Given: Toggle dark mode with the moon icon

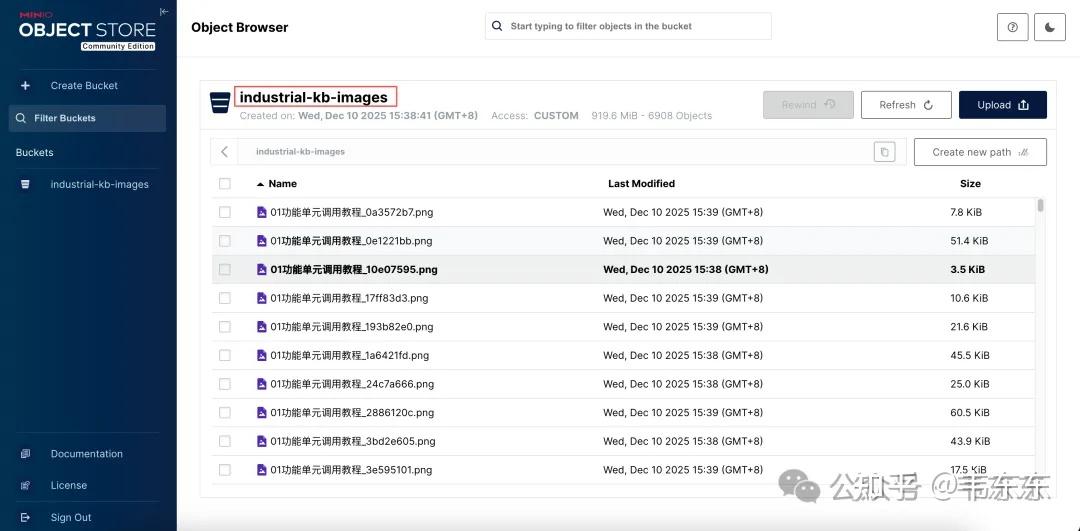Looking at the screenshot, I should click(1049, 27).
